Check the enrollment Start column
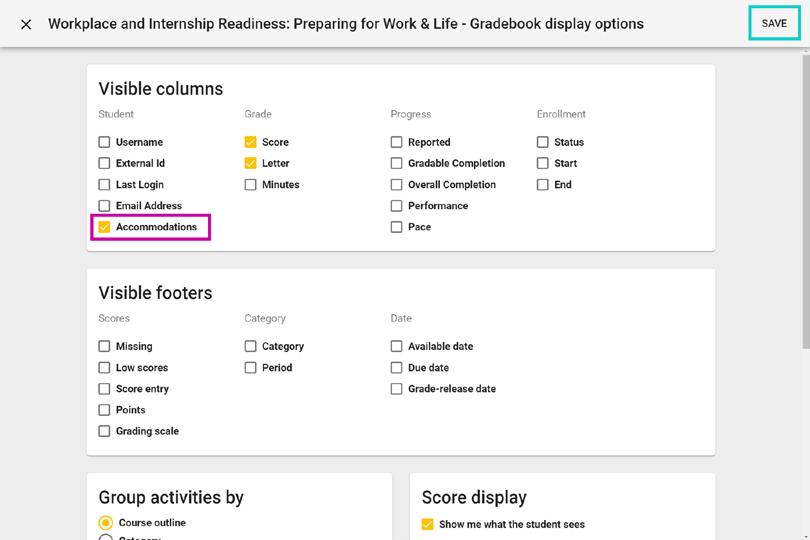 tap(542, 163)
